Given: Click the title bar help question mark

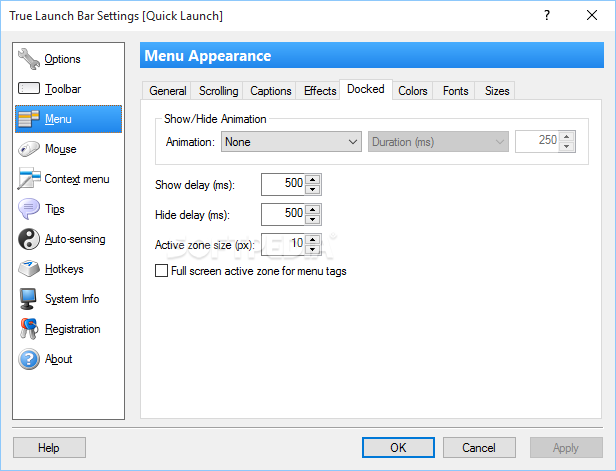Looking at the screenshot, I should 546,15.
